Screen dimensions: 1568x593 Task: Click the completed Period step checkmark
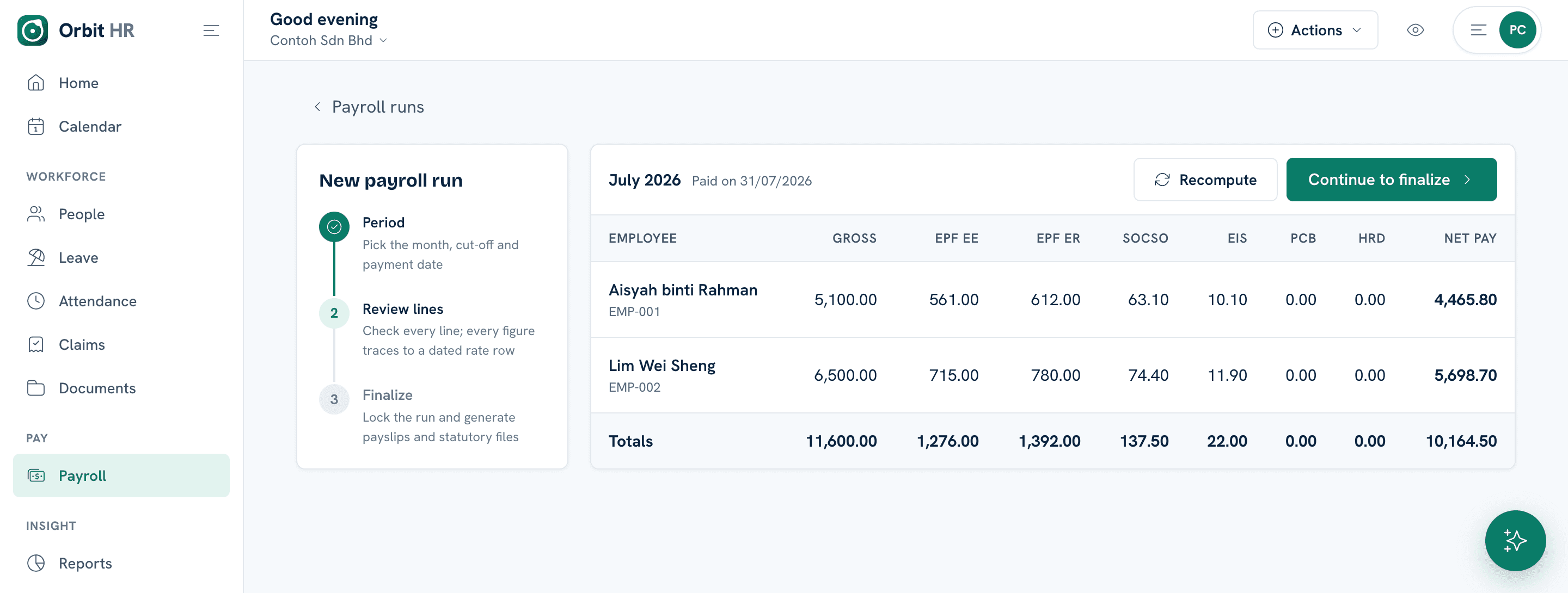coord(334,227)
